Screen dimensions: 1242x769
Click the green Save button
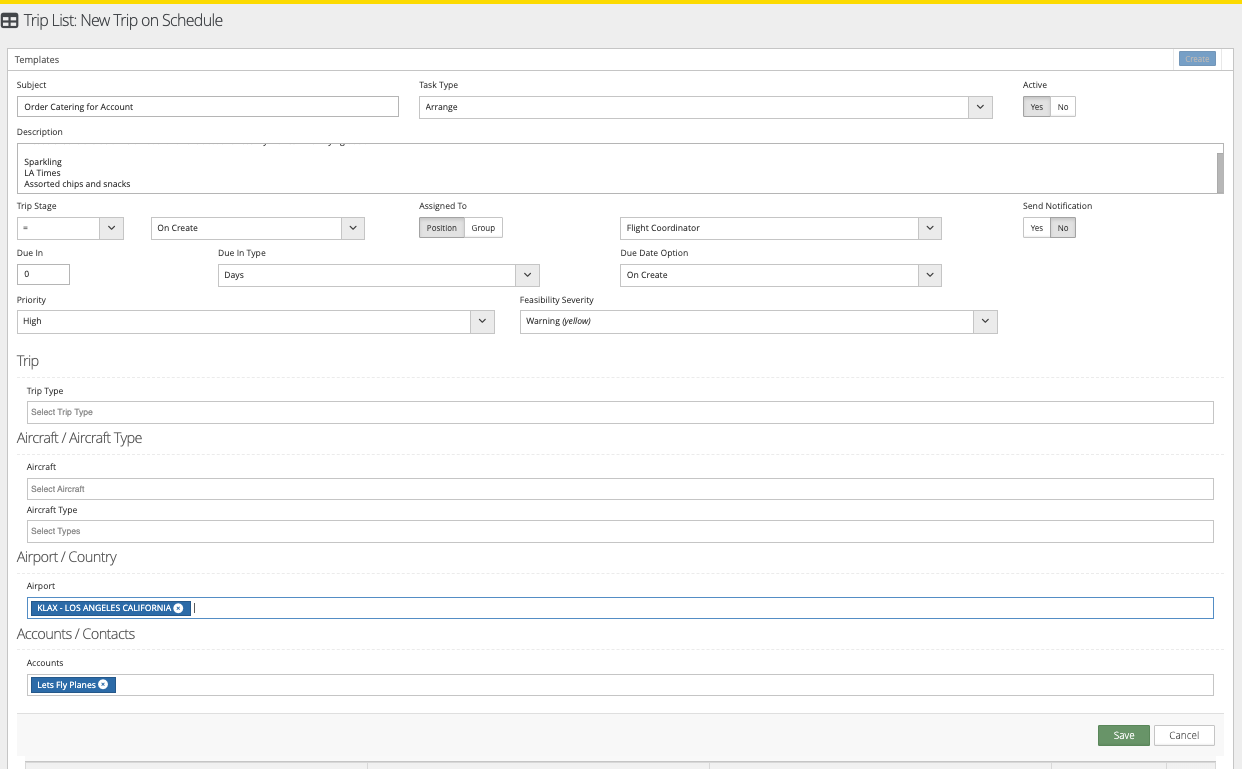(1123, 735)
